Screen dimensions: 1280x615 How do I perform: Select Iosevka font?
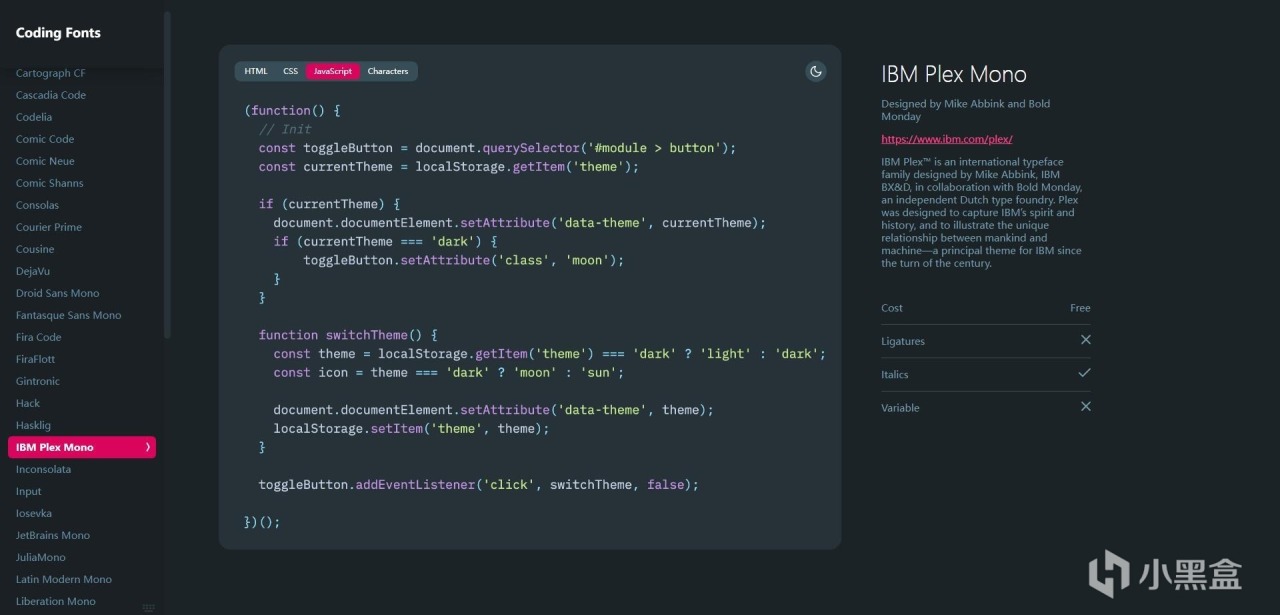tap(34, 513)
